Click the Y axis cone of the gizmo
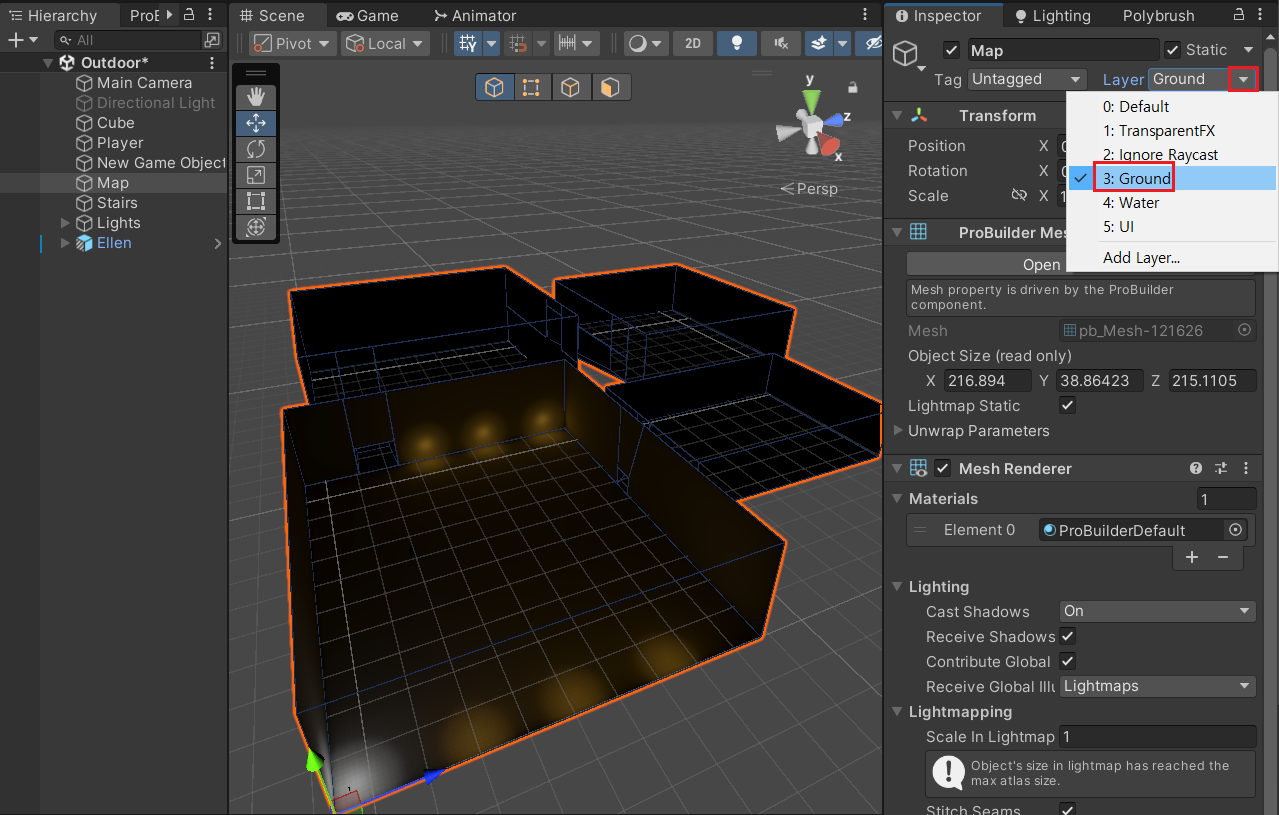Viewport: 1279px width, 815px height. coord(811,100)
